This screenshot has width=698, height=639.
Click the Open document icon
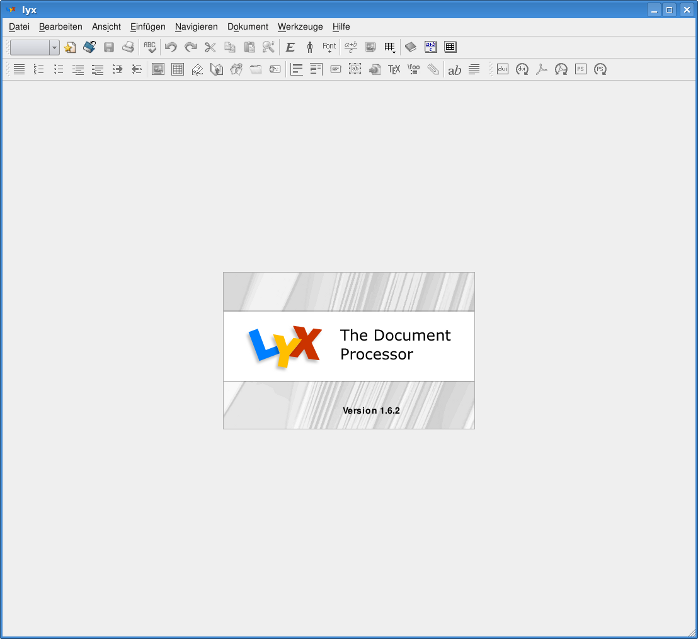(89, 47)
